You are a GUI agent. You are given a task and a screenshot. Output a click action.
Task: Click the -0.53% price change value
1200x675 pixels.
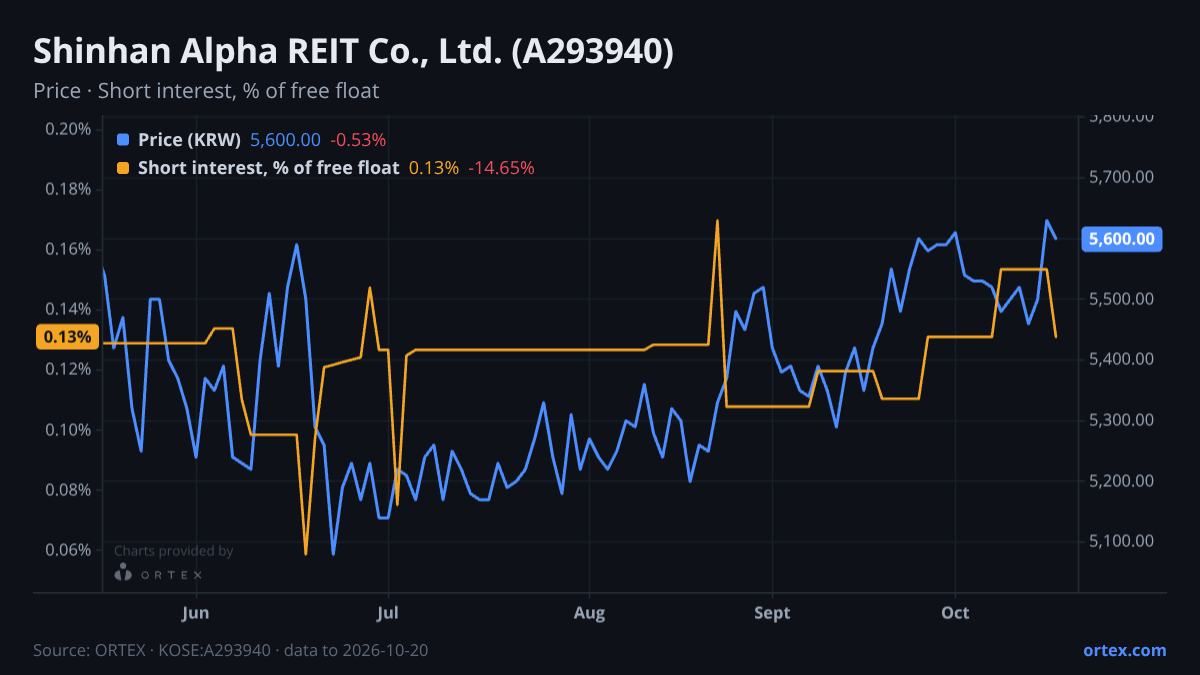coord(358,140)
